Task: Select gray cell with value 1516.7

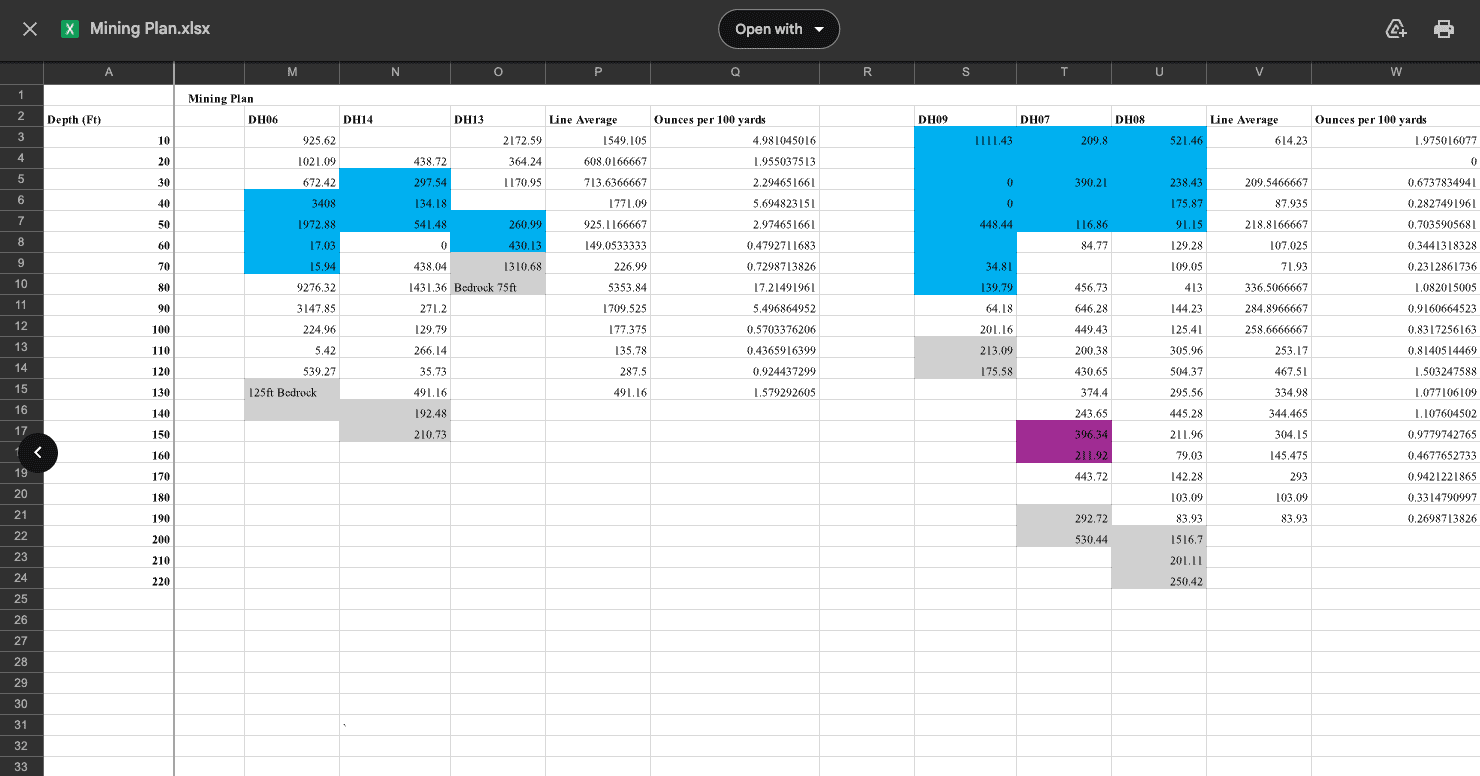Action: click(1158, 539)
